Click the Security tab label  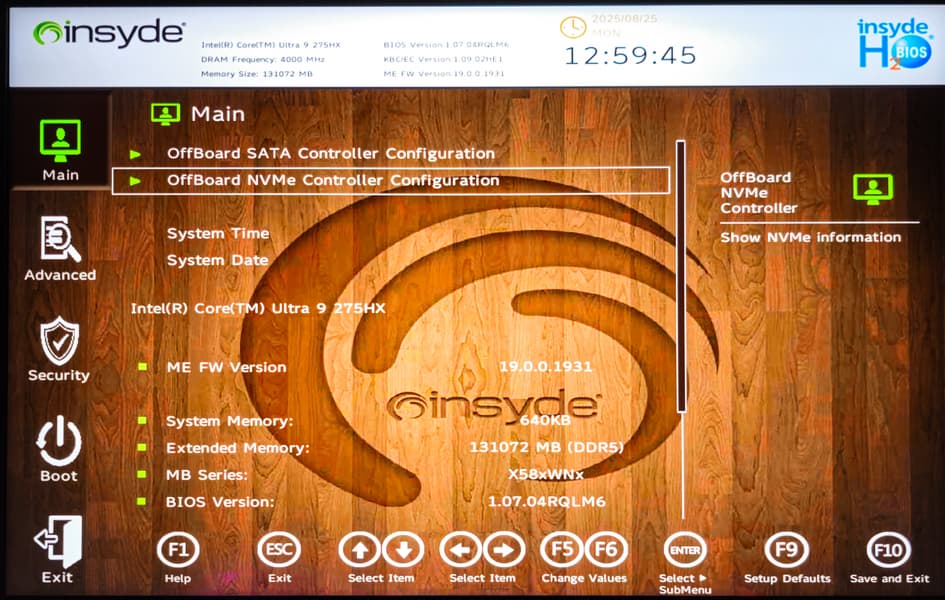tap(58, 375)
